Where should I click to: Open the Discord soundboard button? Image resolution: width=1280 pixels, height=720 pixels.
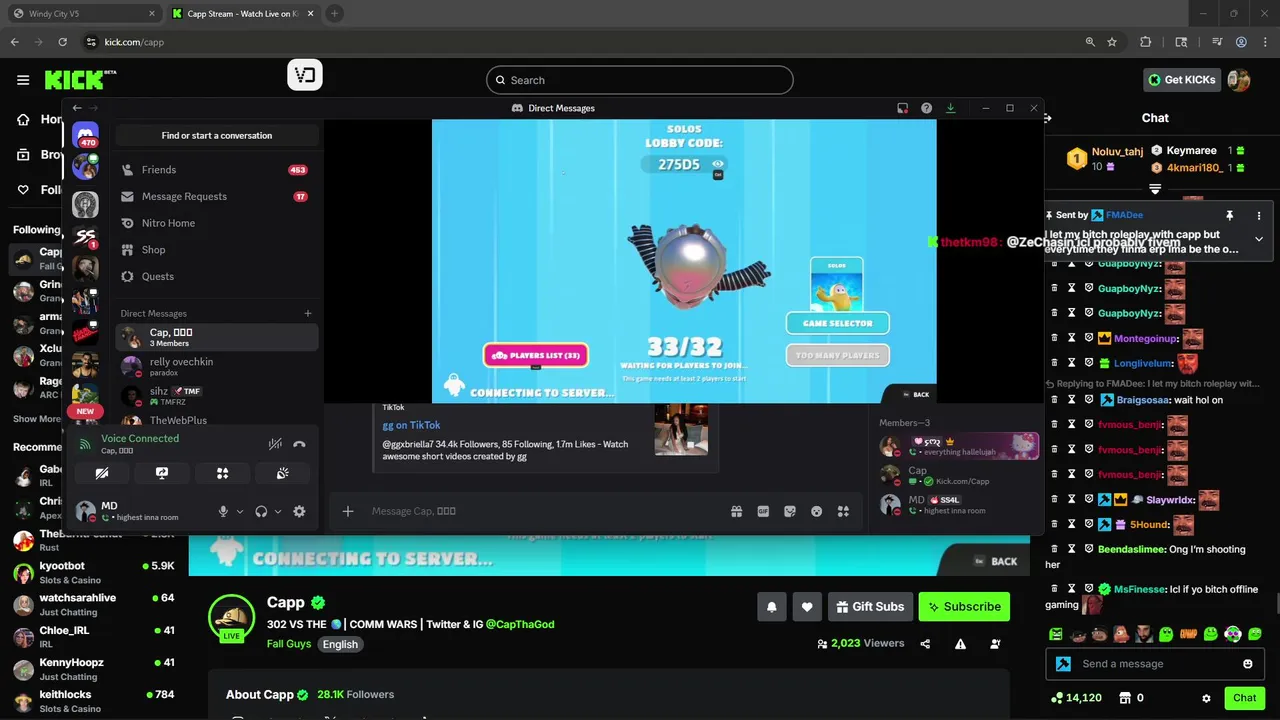click(283, 473)
